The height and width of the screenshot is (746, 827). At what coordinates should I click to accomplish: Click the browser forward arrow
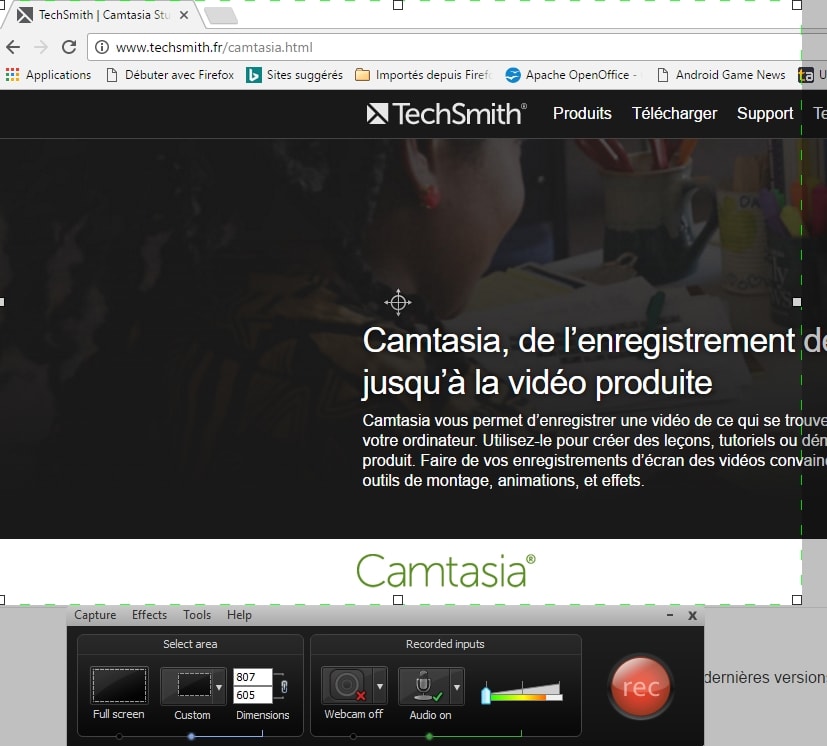click(x=41, y=47)
